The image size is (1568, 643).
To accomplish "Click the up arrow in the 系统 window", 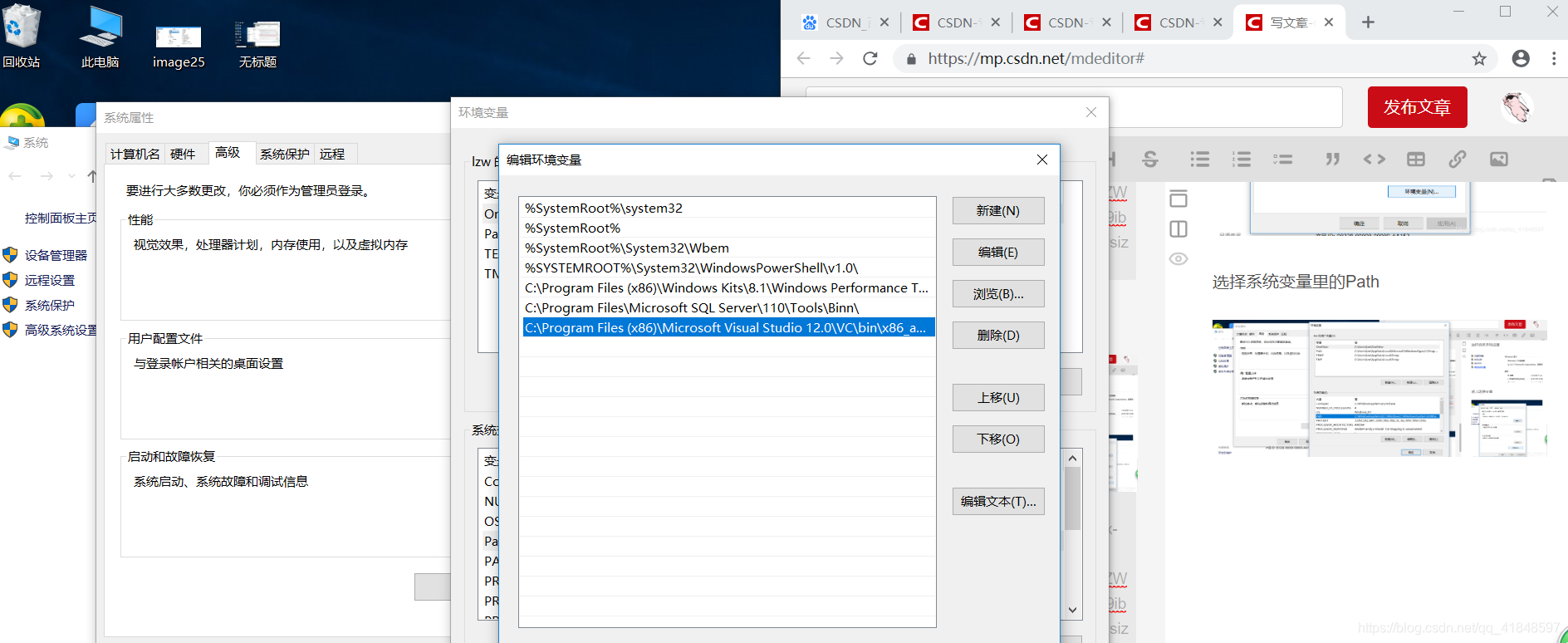I will (91, 176).
